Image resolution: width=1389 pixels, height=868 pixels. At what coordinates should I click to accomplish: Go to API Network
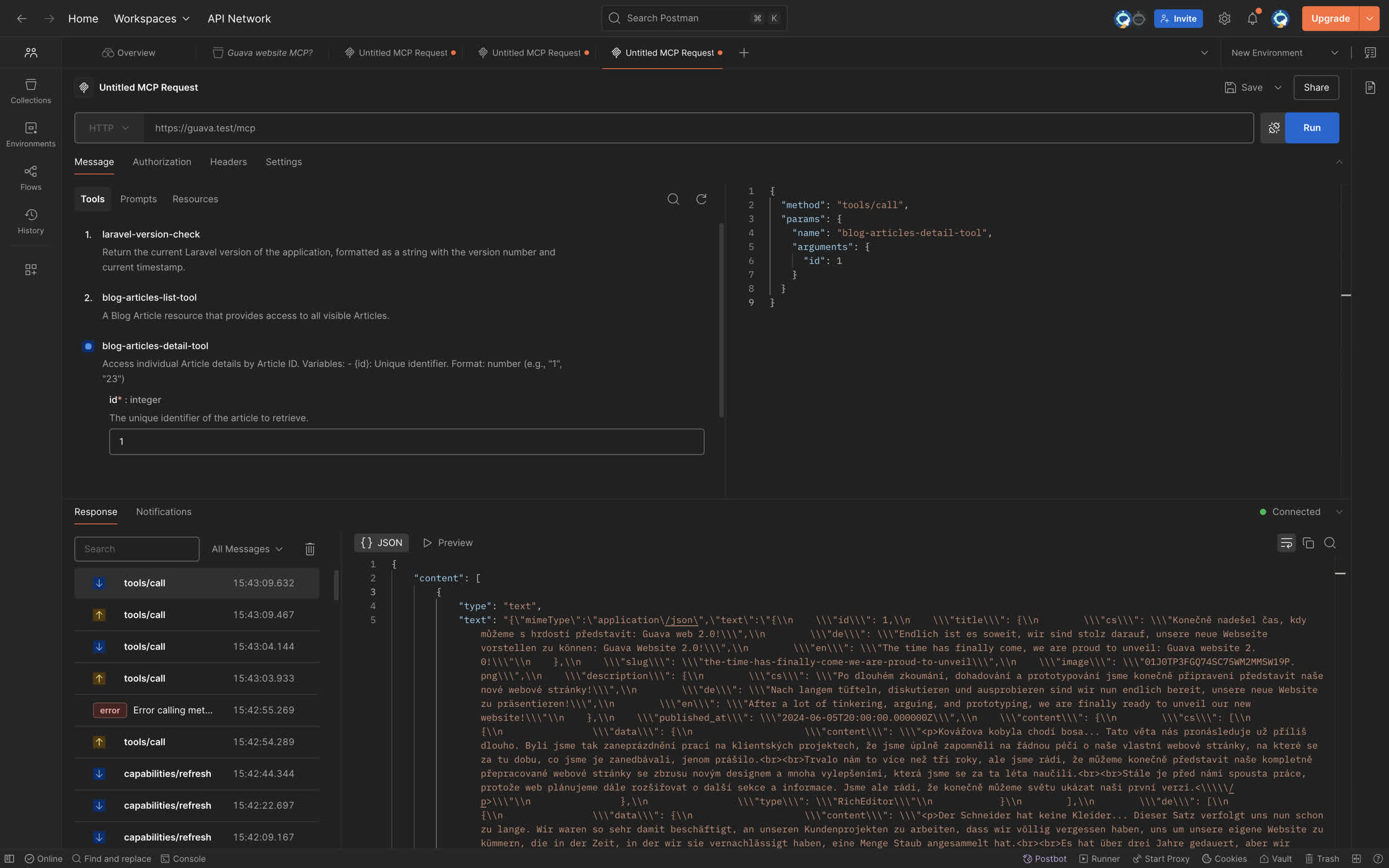pos(239,19)
